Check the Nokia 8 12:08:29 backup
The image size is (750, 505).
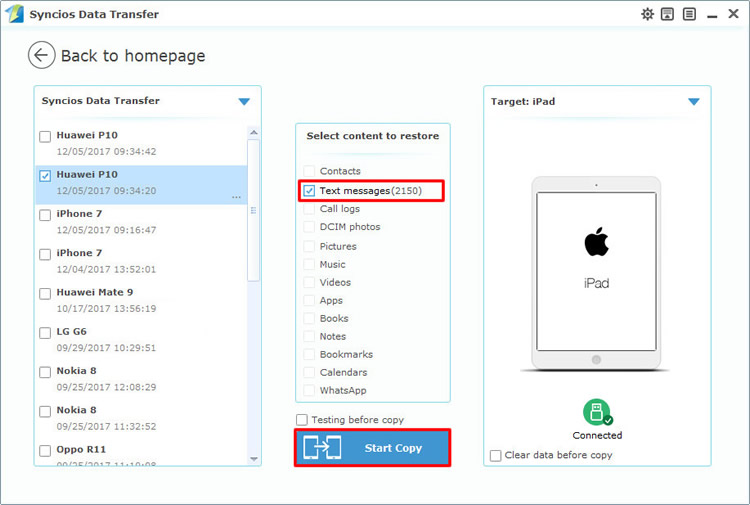click(x=45, y=372)
